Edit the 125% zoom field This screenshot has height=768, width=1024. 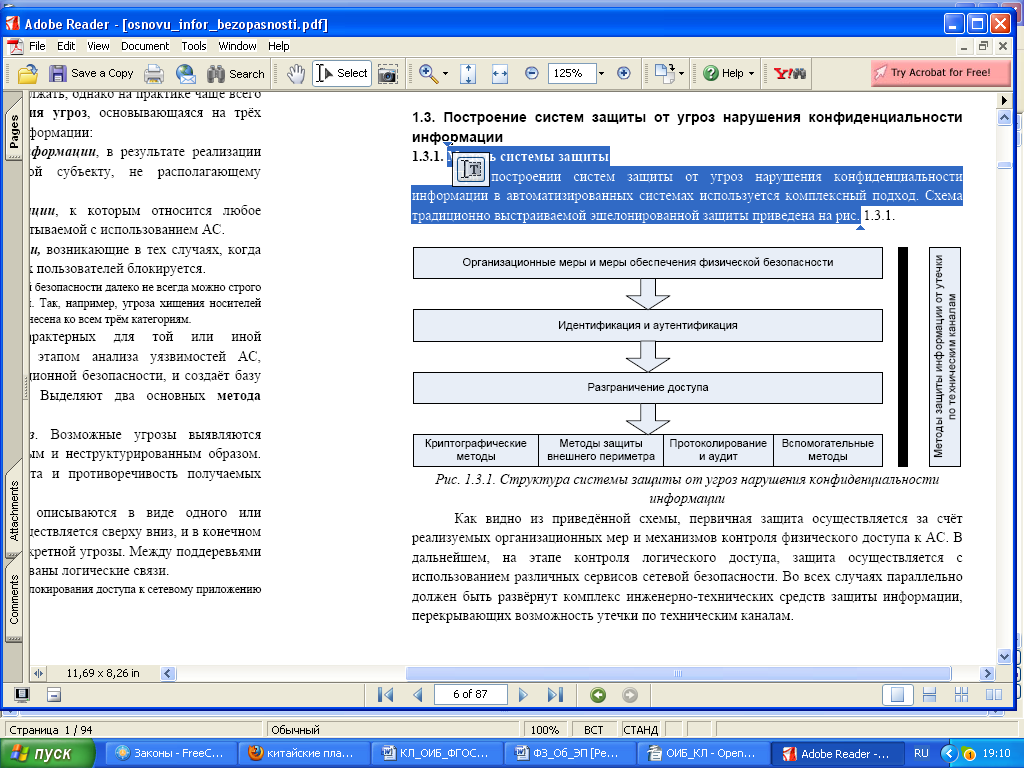(x=572, y=73)
